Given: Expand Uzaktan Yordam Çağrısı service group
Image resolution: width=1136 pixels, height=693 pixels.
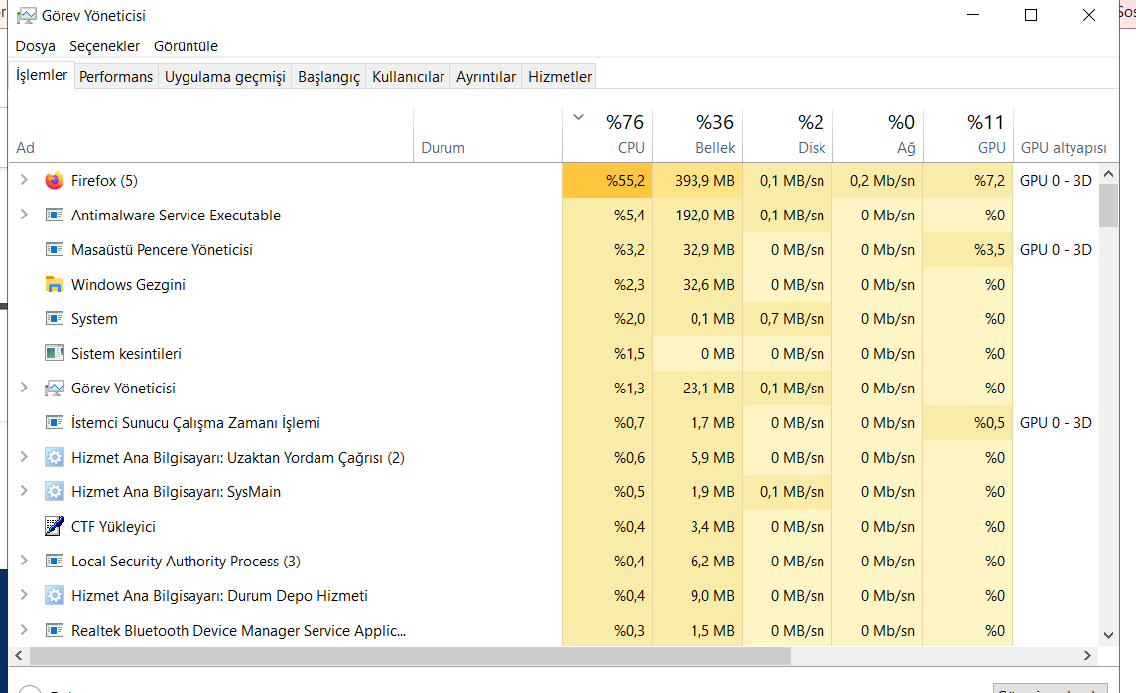Looking at the screenshot, I should click(24, 458).
